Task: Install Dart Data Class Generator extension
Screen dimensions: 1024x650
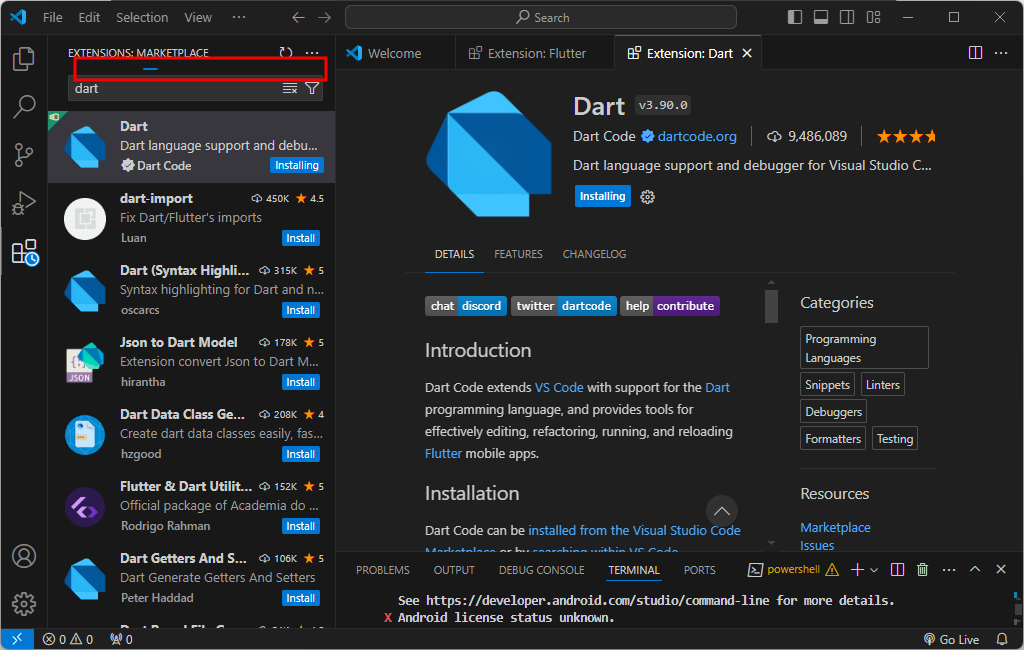Action: [300, 453]
